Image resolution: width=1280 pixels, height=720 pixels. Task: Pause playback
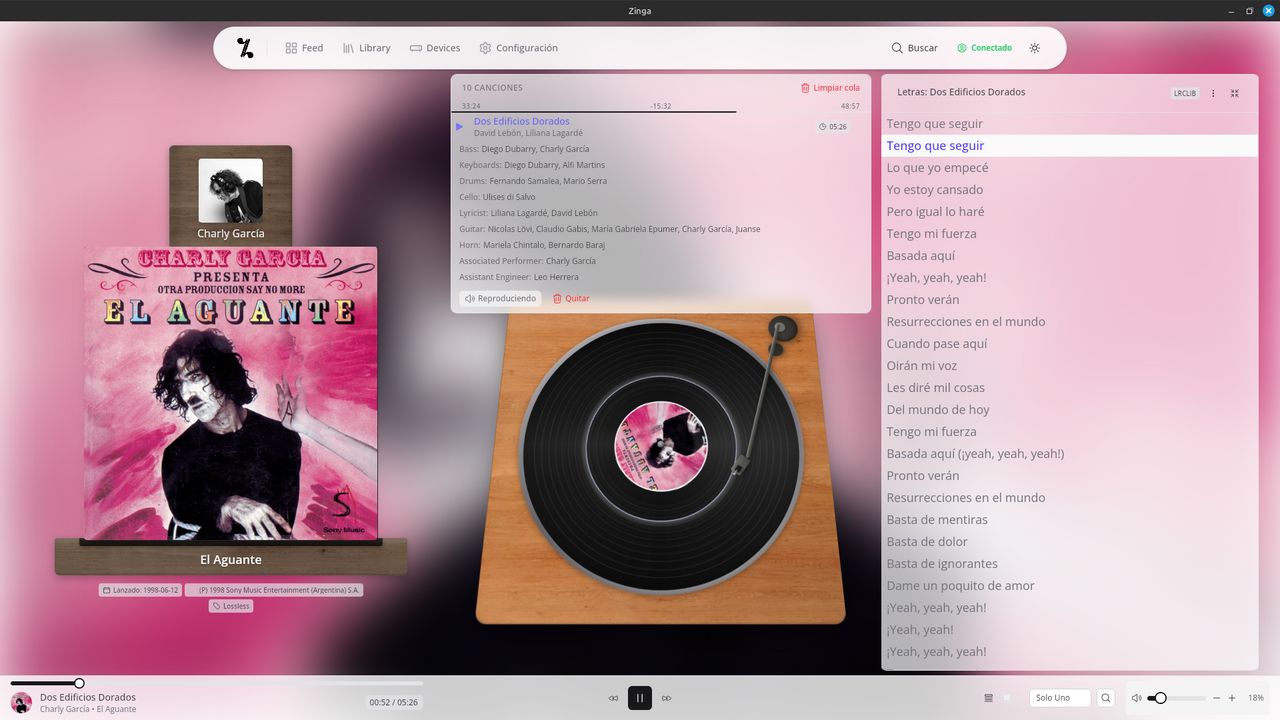(x=640, y=698)
